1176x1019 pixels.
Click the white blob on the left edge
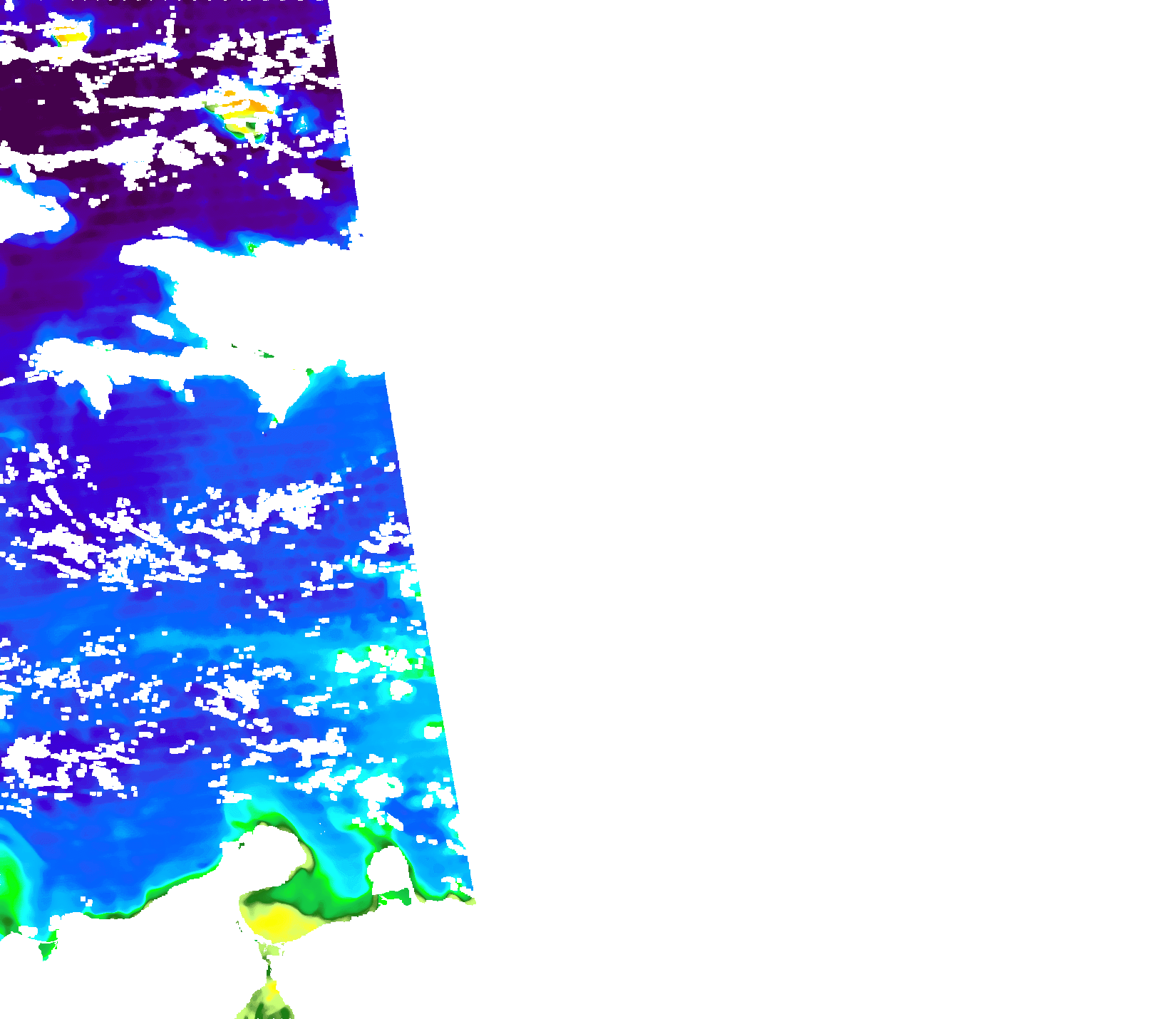(x=29, y=210)
